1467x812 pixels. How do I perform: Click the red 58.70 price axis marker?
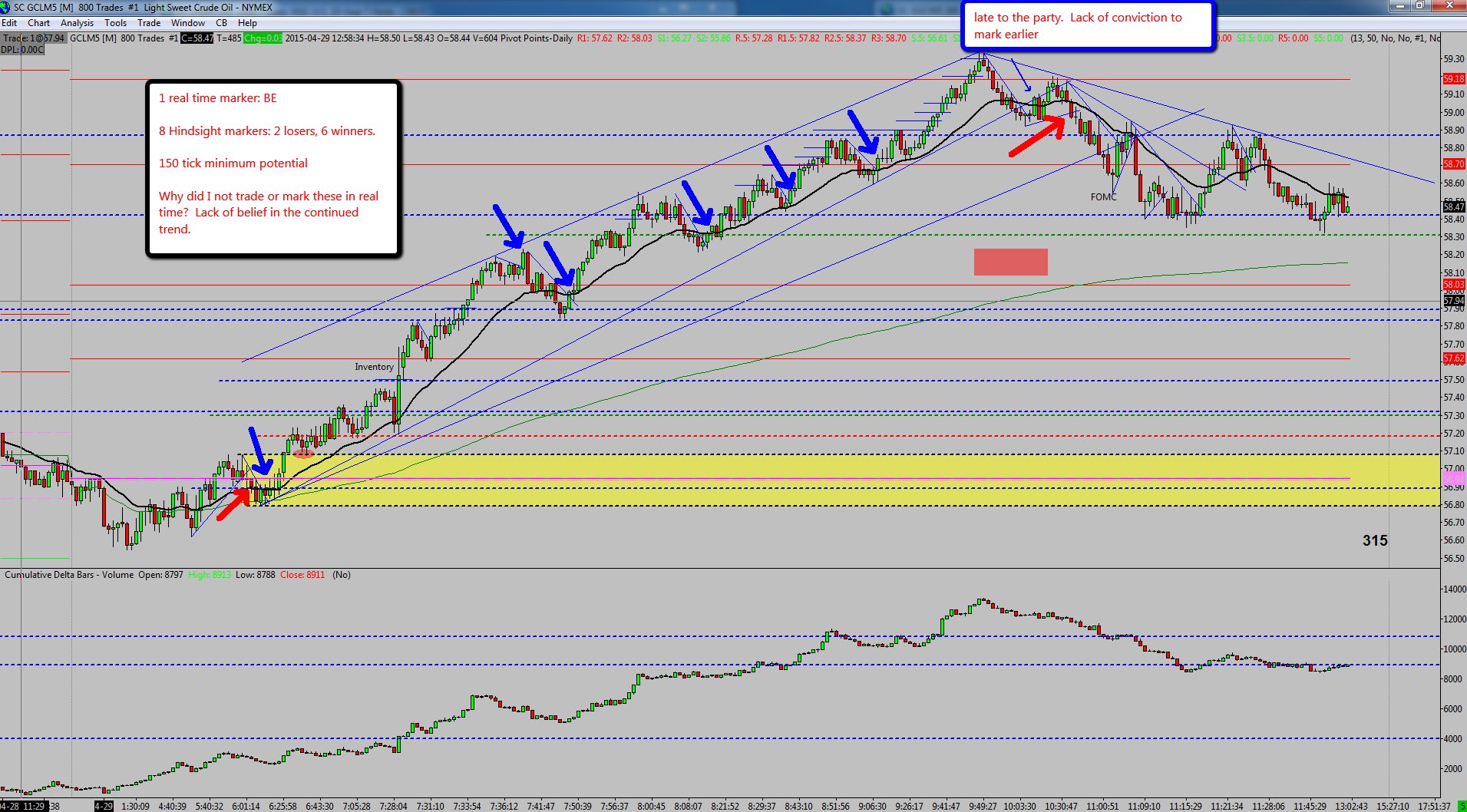tap(1454, 164)
